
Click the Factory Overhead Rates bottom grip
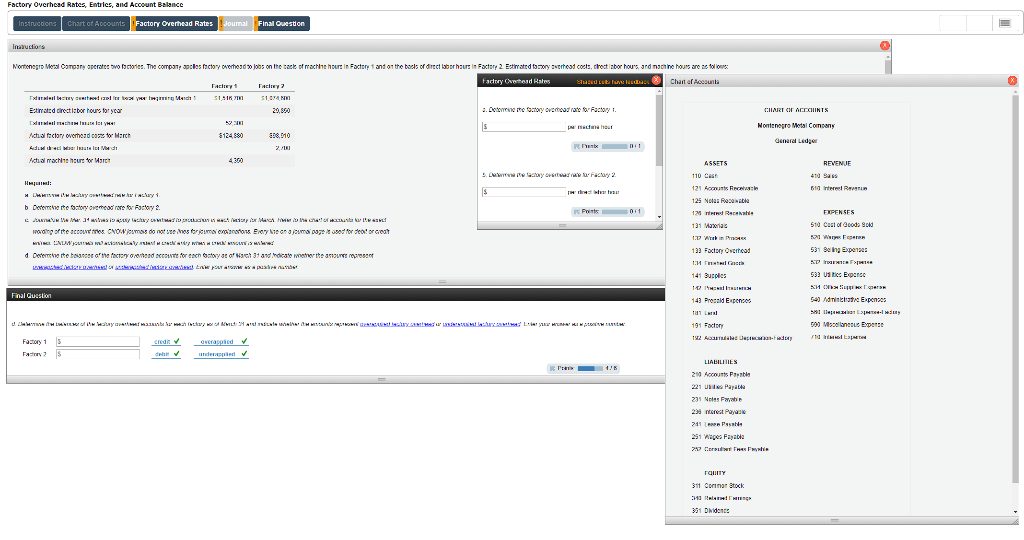[562, 225]
